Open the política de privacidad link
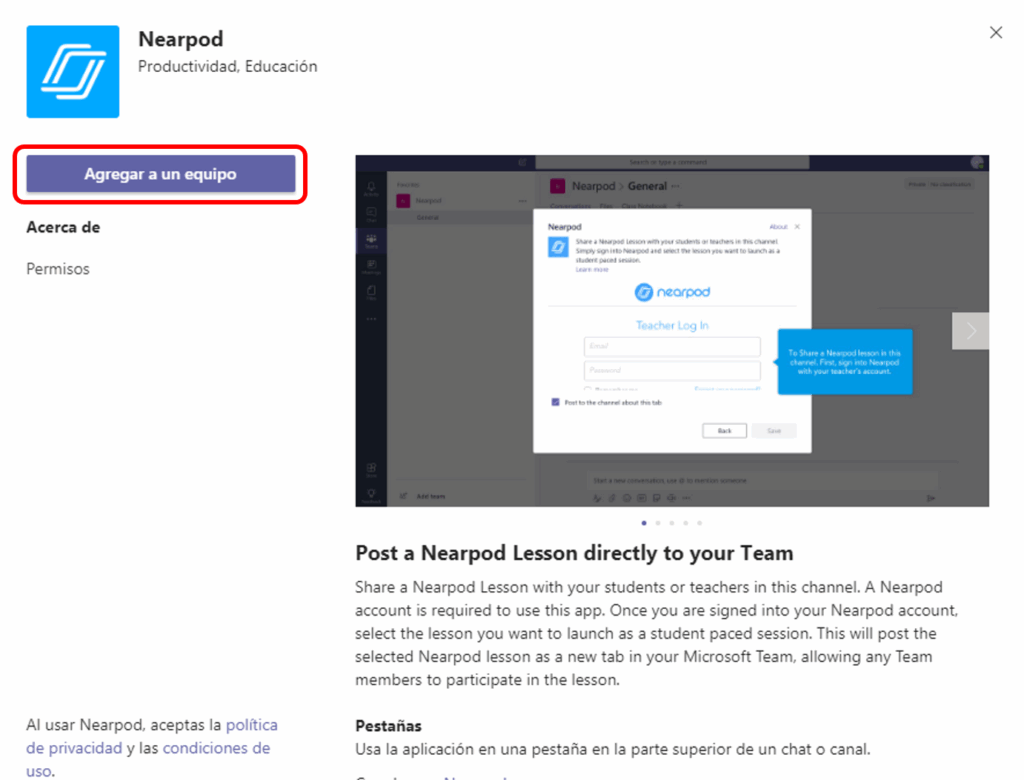The height and width of the screenshot is (780, 1024). [152, 736]
